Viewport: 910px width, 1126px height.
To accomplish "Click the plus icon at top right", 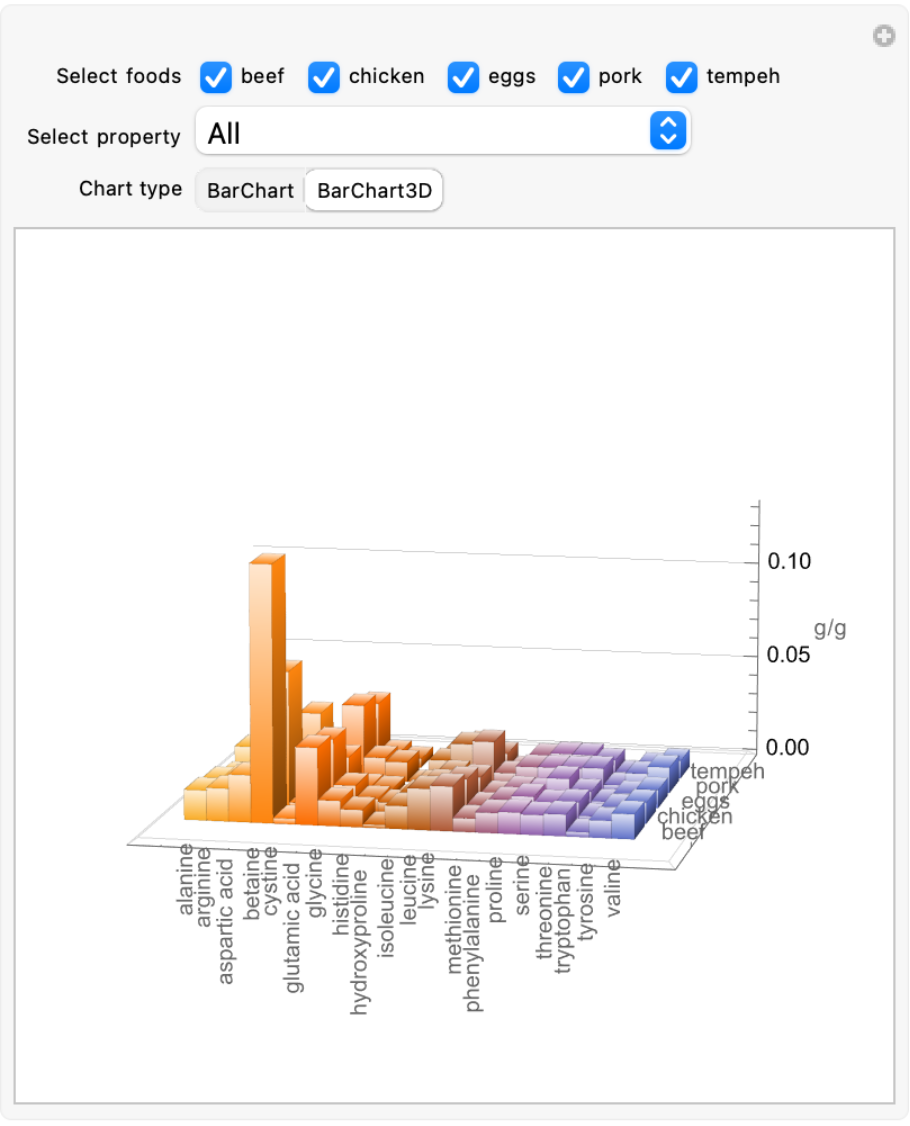I will [883, 37].
